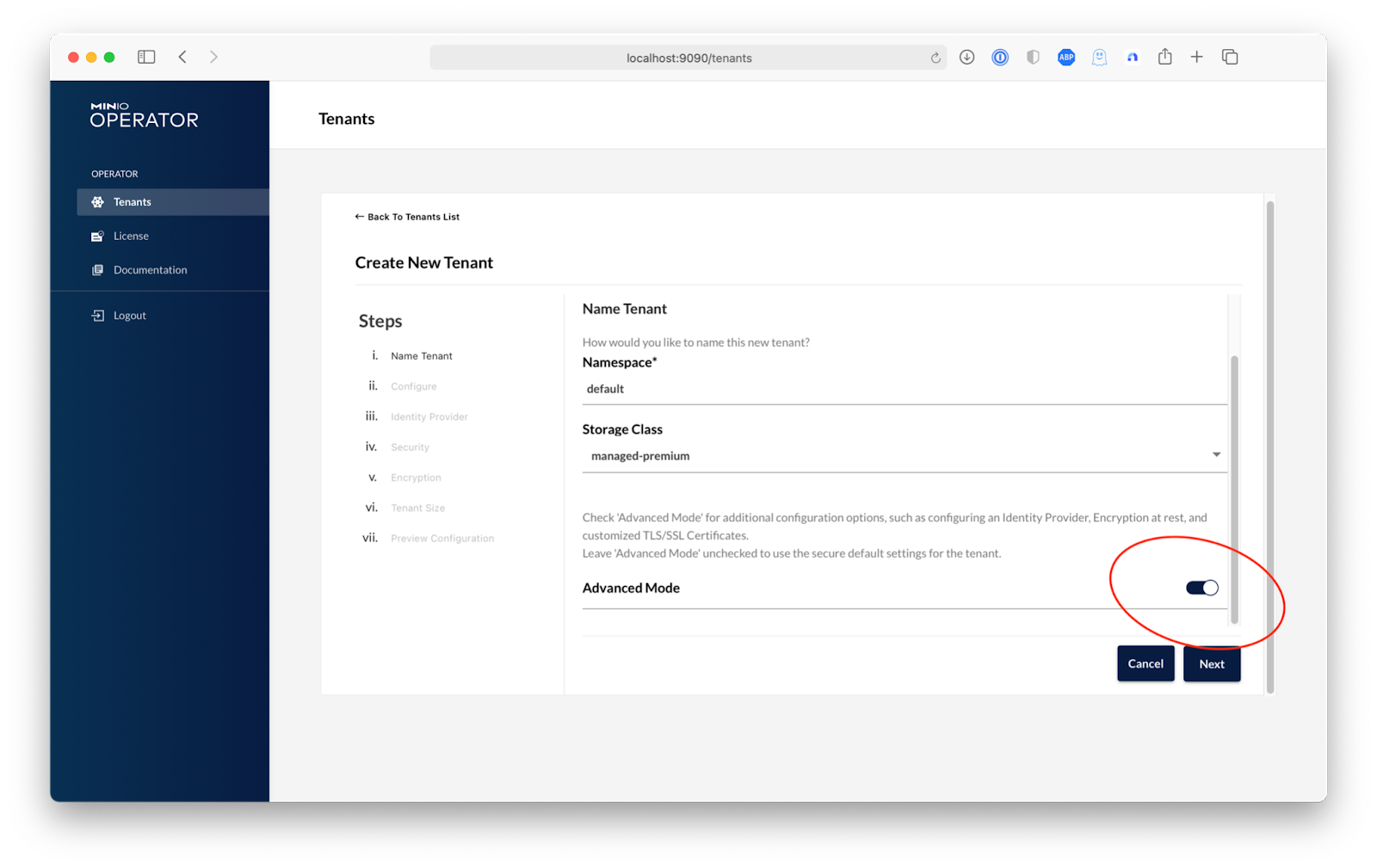
Task: Reload the page using refresh icon
Action: pyautogui.click(x=935, y=58)
